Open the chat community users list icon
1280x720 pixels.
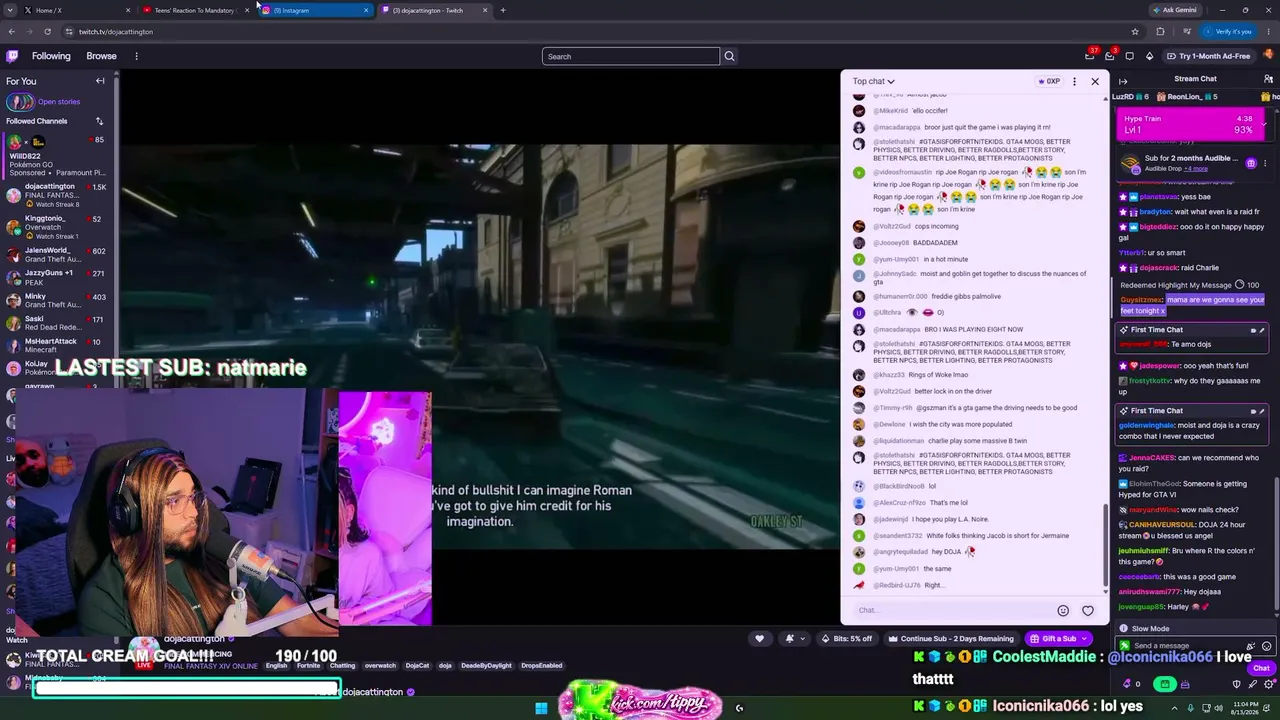click(1268, 79)
